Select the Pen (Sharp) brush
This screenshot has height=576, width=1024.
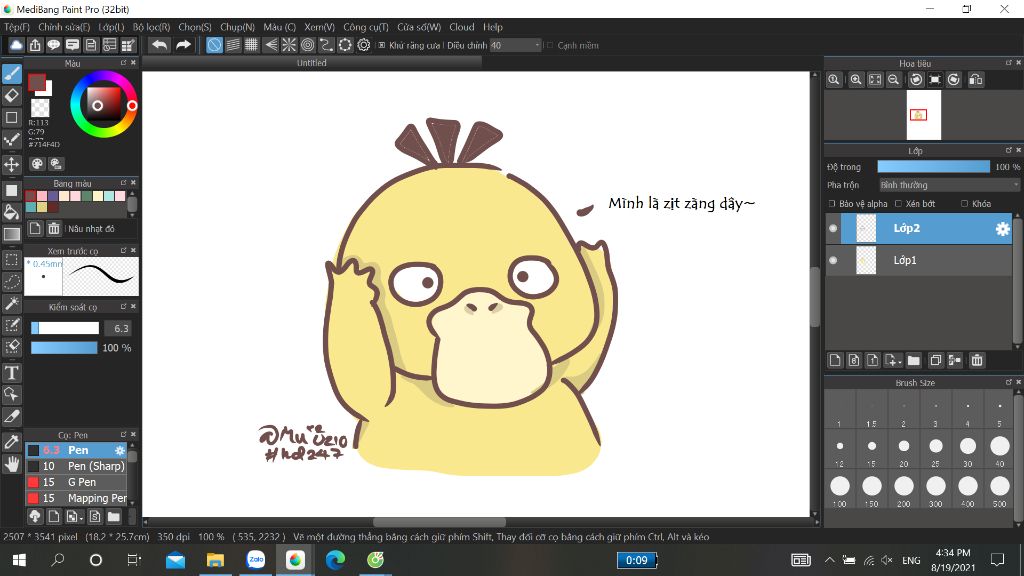[x=76, y=466]
